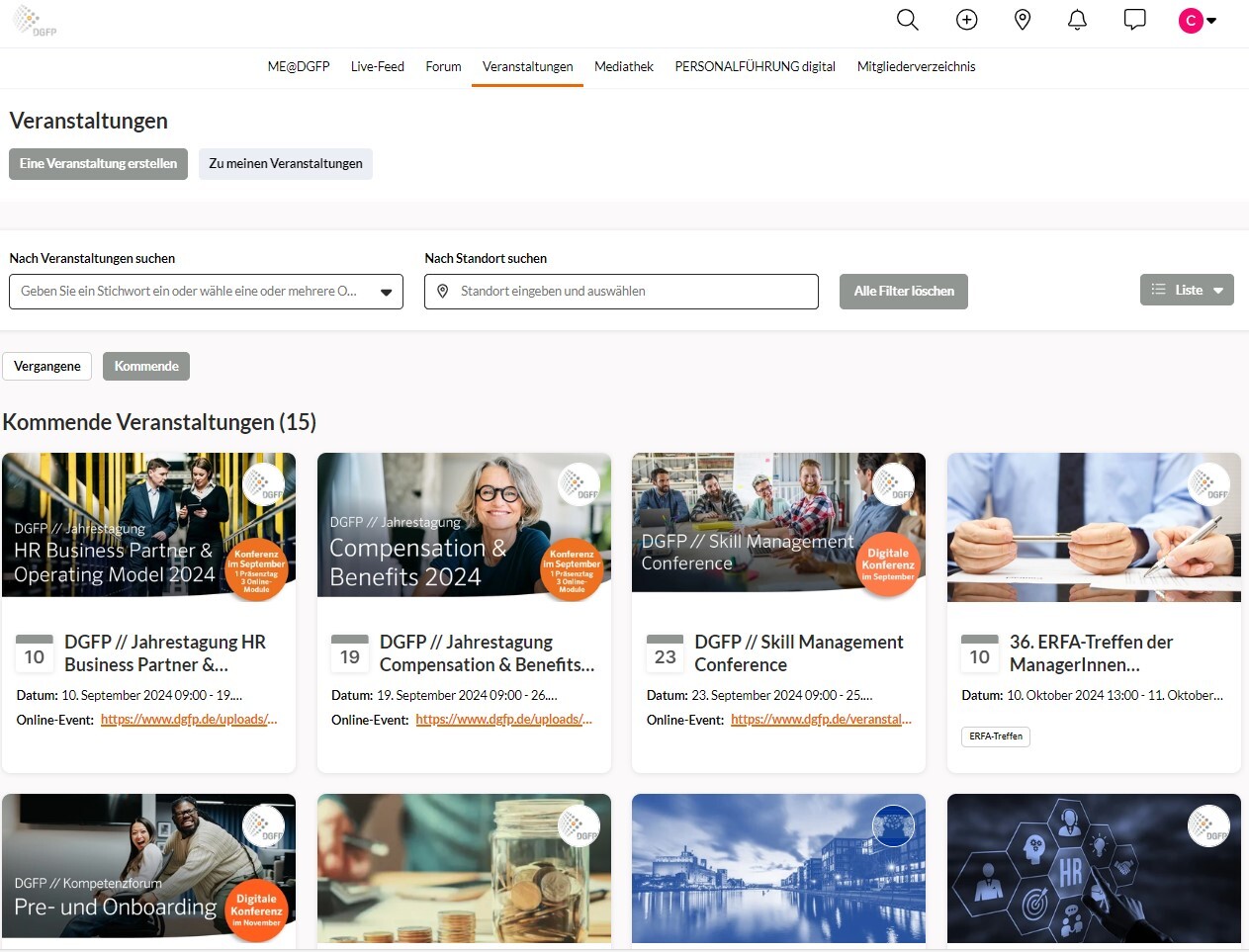
Task: Click DGFP logo badge on Compensation thumbnail
Action: coord(579,484)
